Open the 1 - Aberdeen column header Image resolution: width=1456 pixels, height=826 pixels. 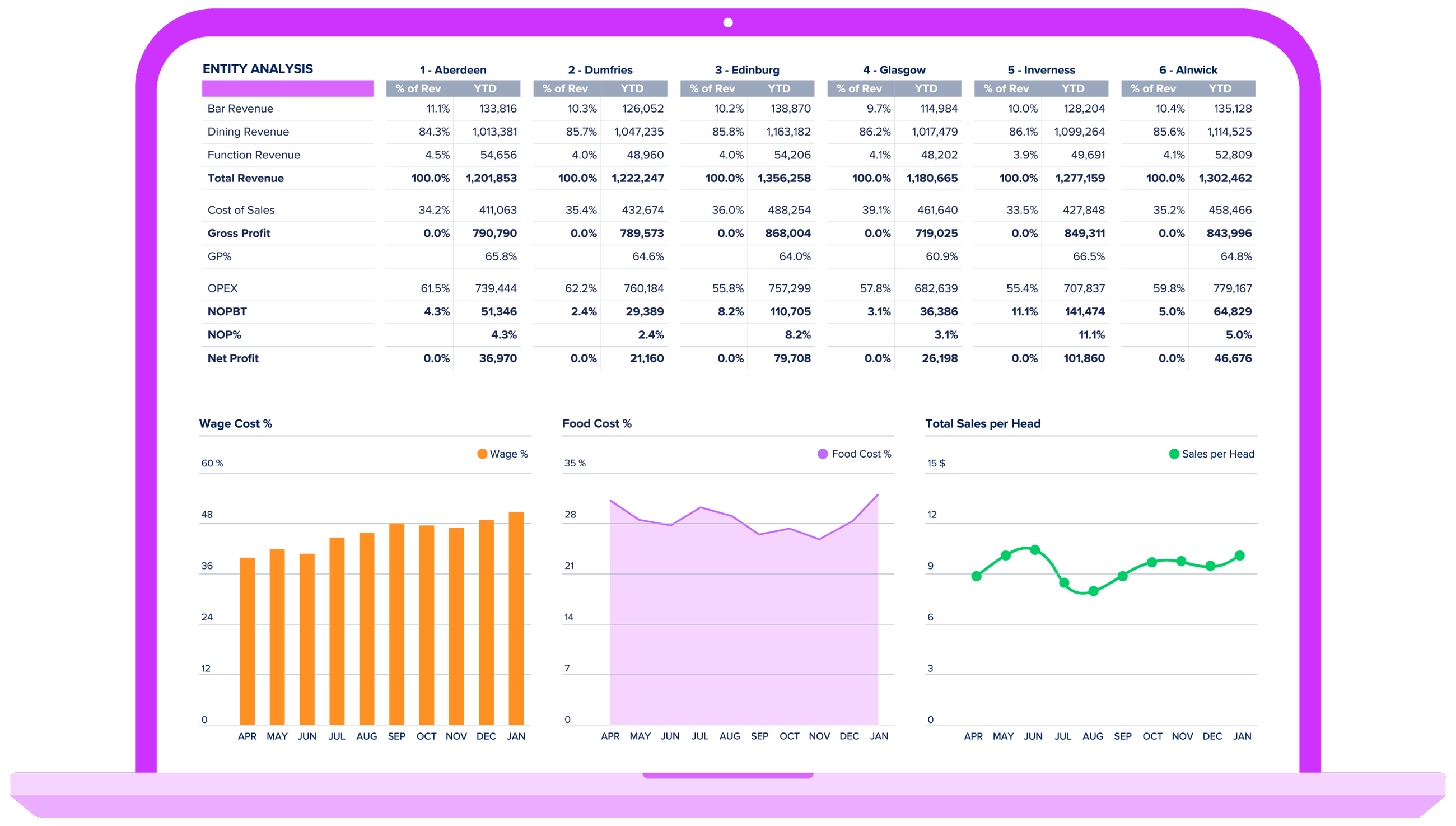pos(452,70)
